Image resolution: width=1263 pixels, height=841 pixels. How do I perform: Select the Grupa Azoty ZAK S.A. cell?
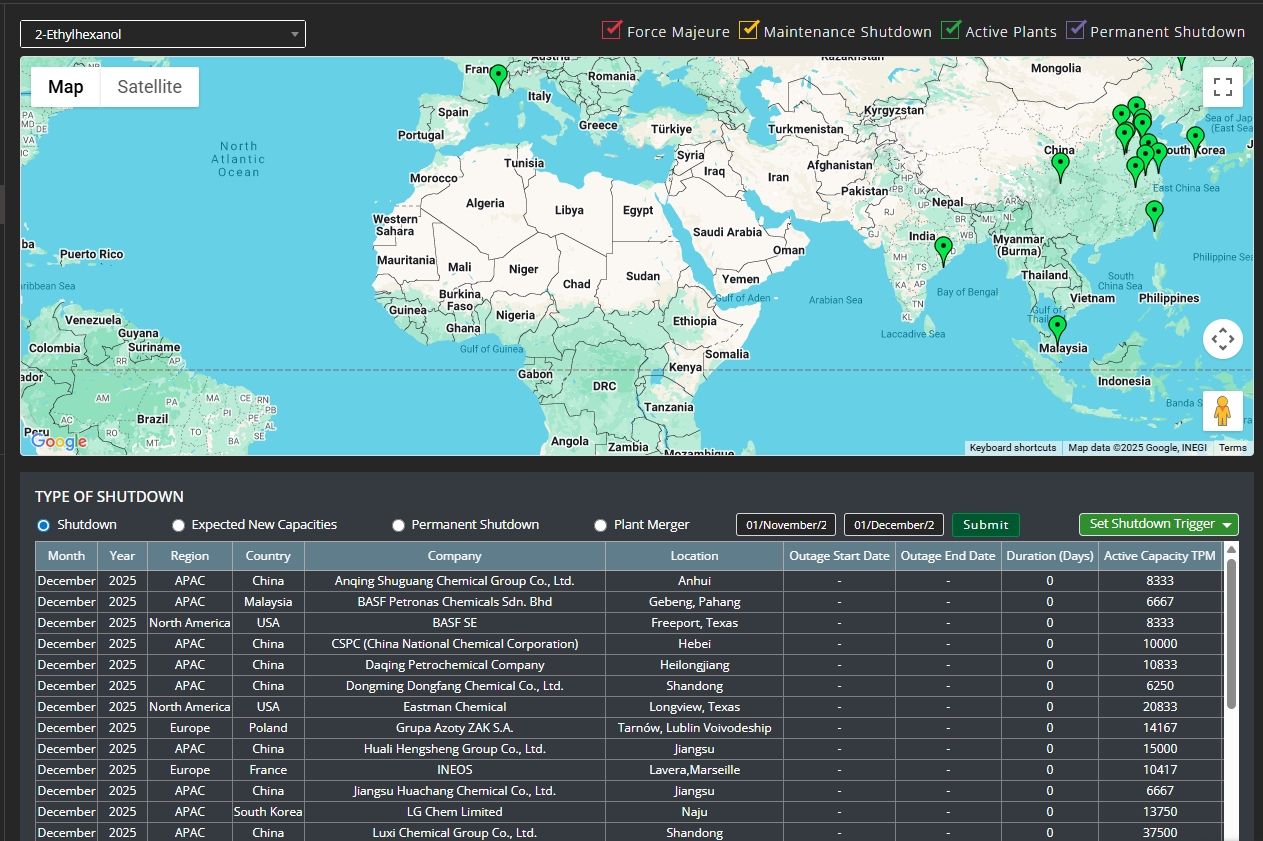[x=455, y=728]
